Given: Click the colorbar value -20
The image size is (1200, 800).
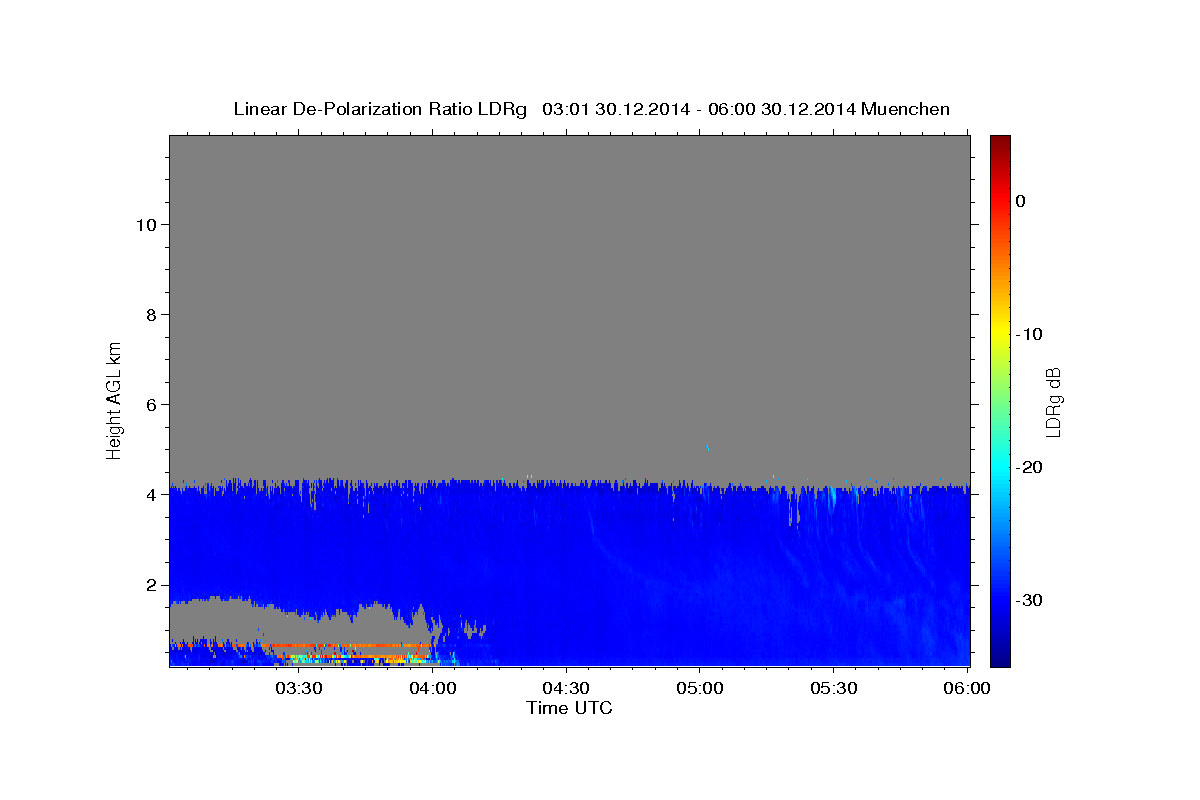Looking at the screenshot, I should (x=1029, y=467).
